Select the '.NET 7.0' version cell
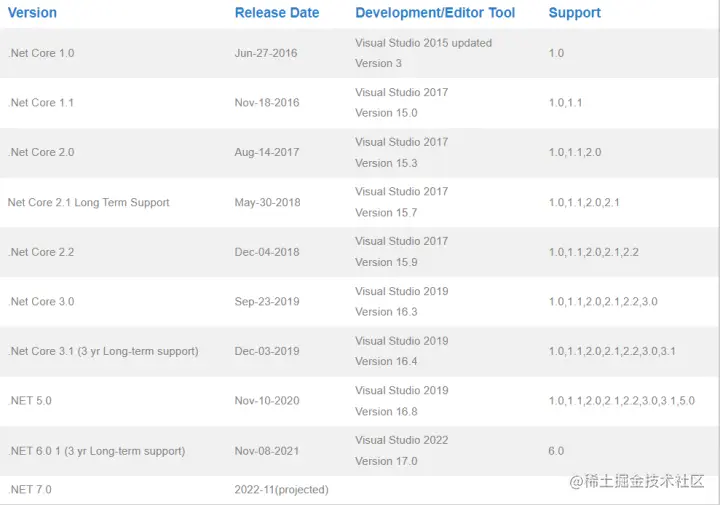The image size is (720, 505). (30, 490)
